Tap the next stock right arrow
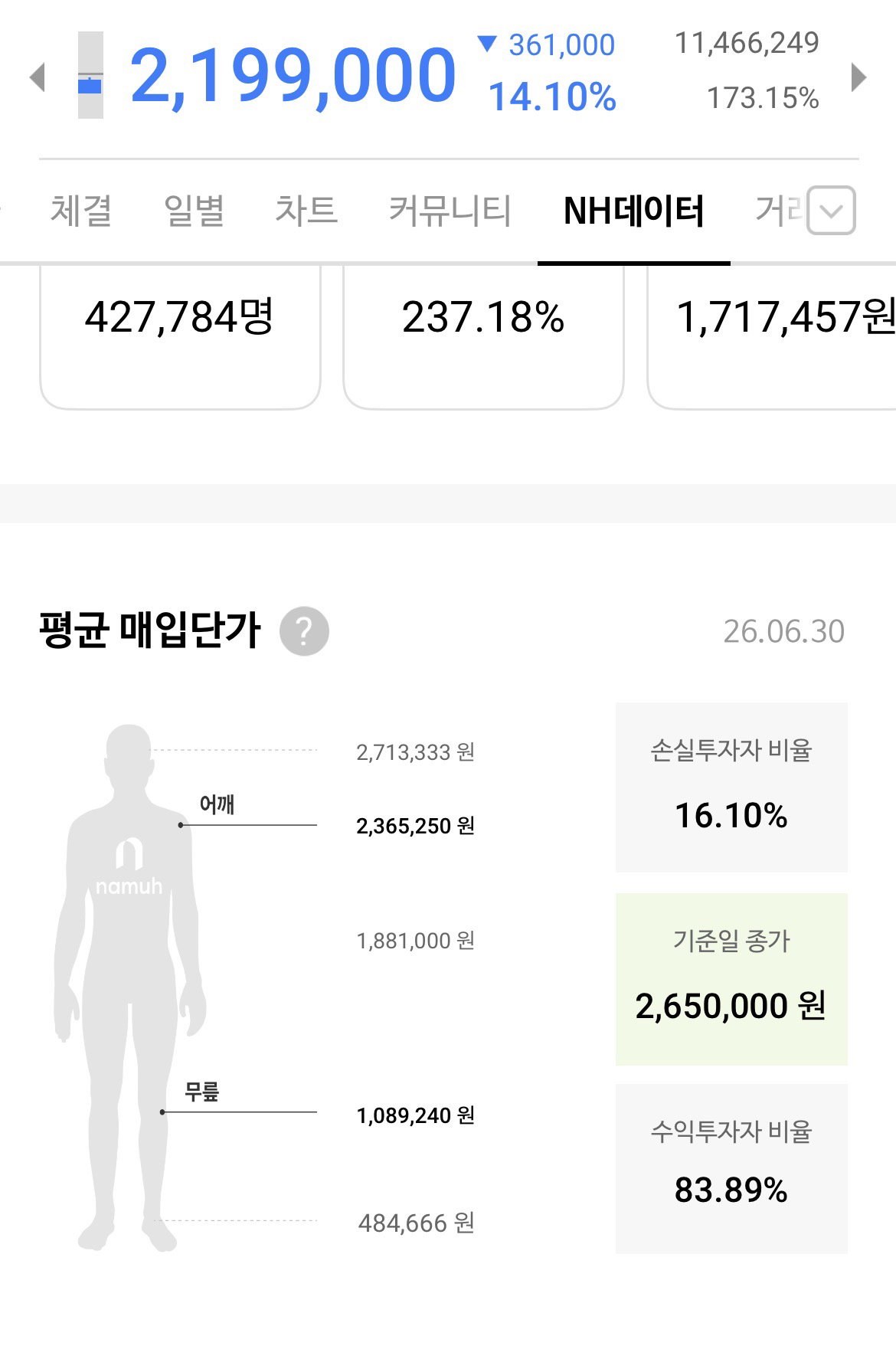Image resolution: width=896 pixels, height=1349 pixels. click(x=858, y=77)
